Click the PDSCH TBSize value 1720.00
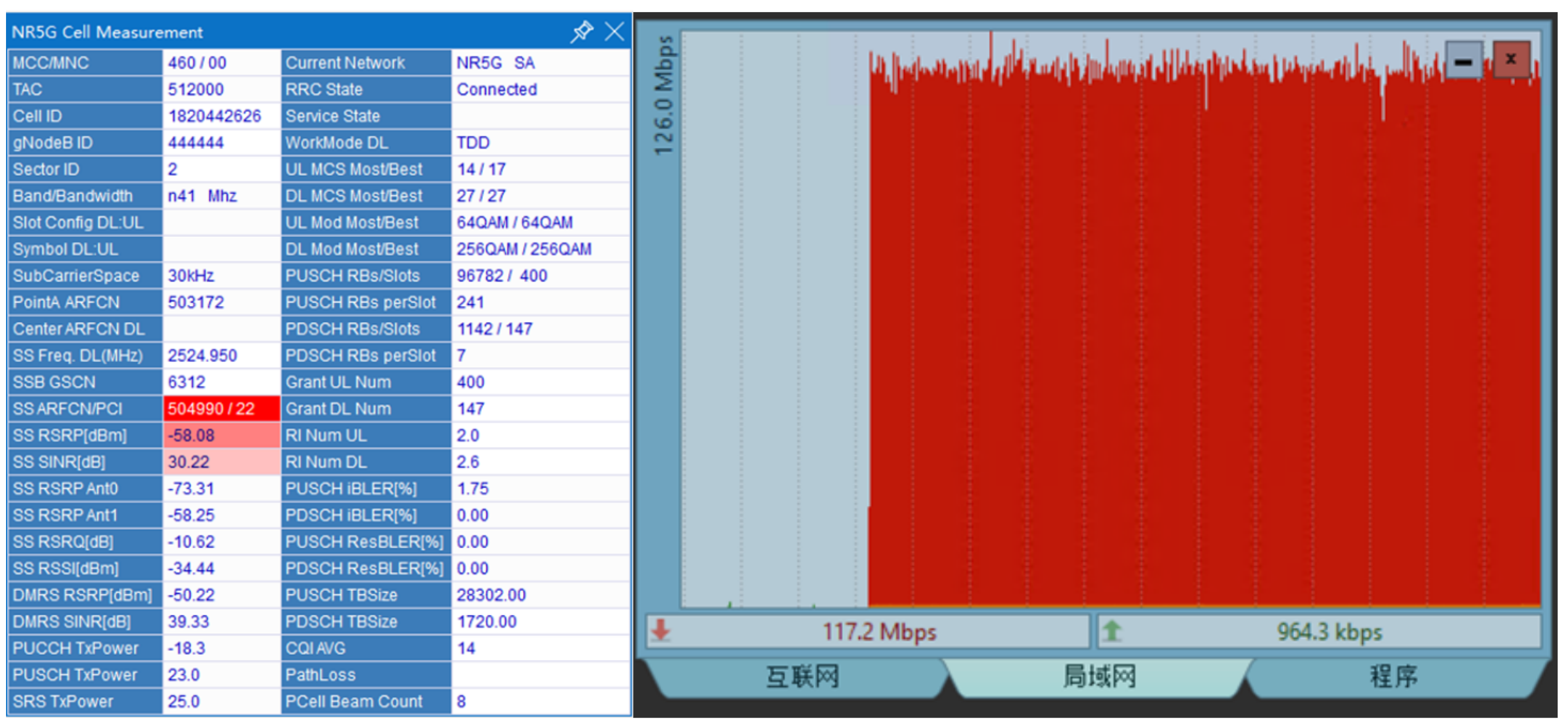Image resolution: width=1568 pixels, height=727 pixels. (486, 622)
